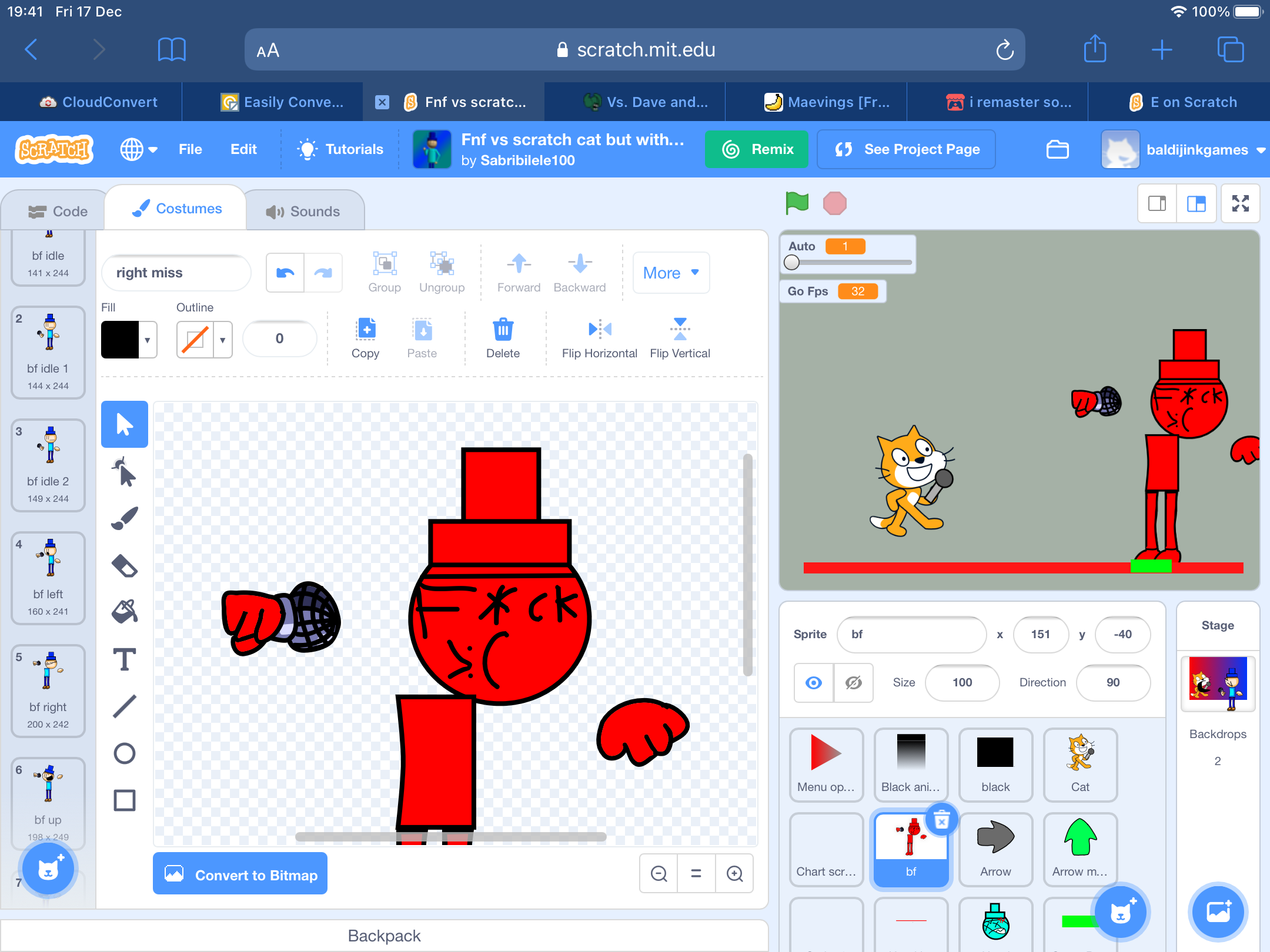Hide sprite with crossed-eye button
Screen dimensions: 1270x952
pyautogui.click(x=854, y=682)
